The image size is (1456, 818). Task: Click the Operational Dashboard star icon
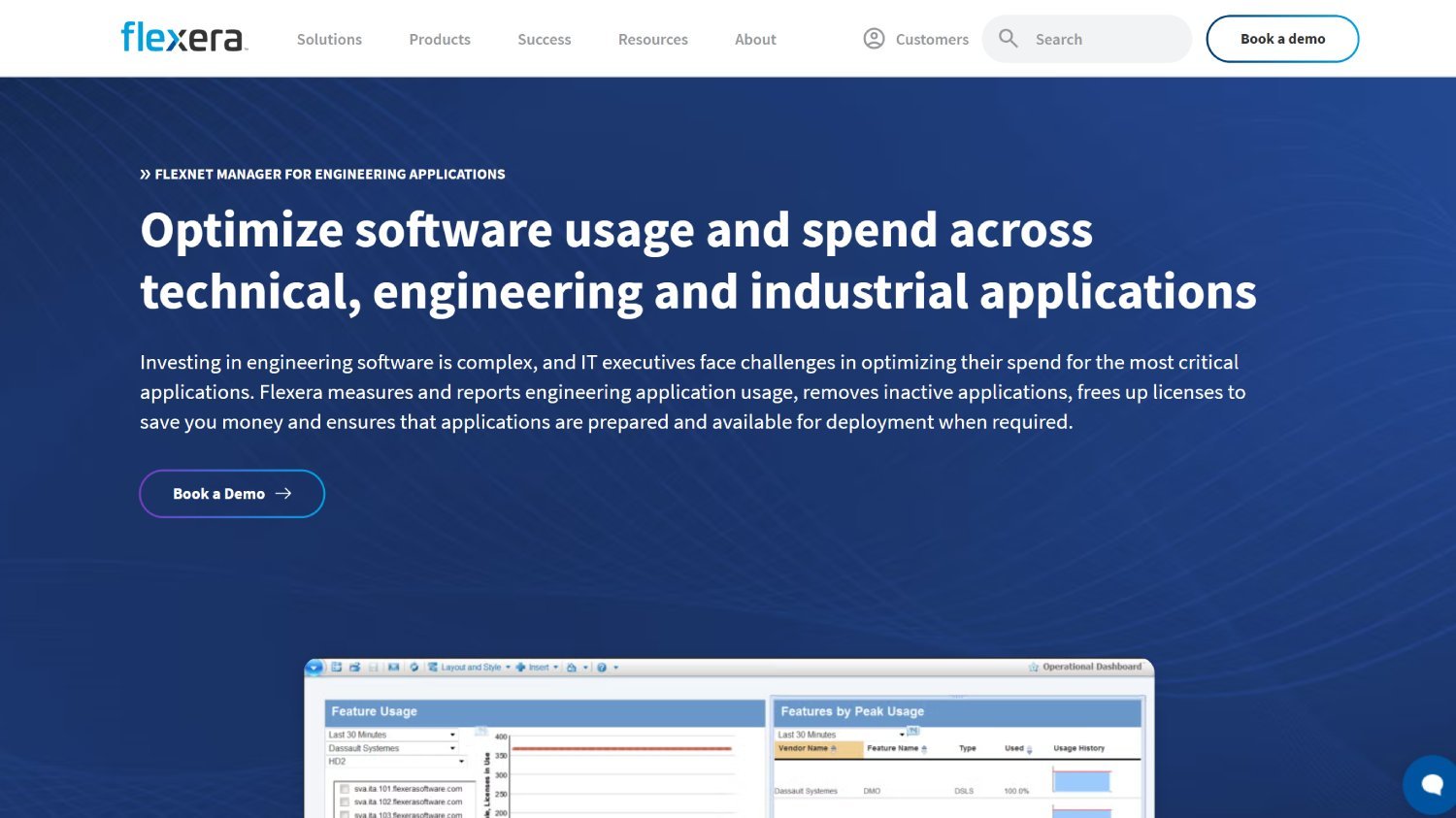click(x=1031, y=667)
